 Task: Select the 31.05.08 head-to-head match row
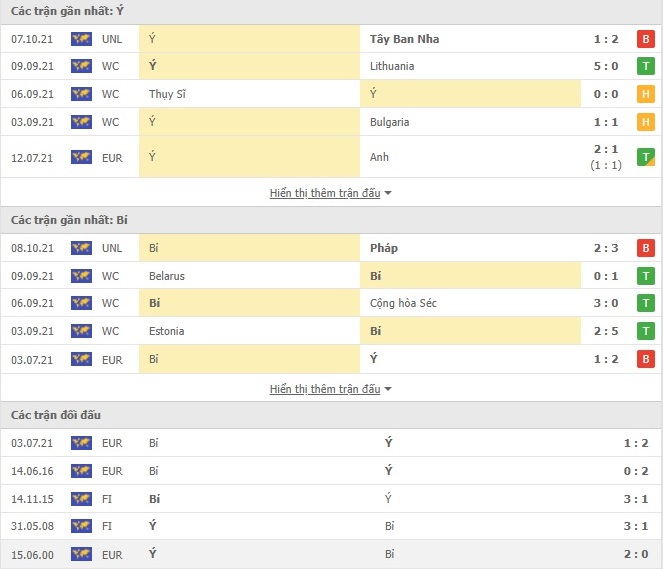pos(332,526)
